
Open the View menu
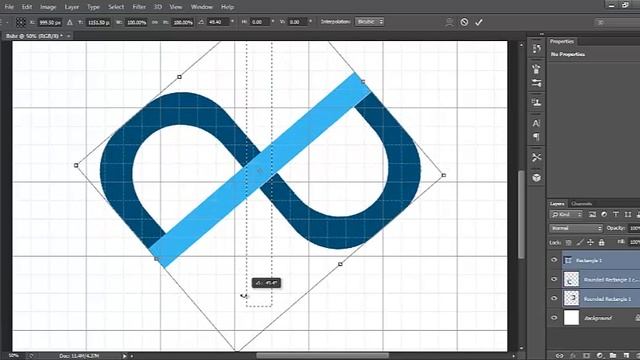[x=176, y=7]
